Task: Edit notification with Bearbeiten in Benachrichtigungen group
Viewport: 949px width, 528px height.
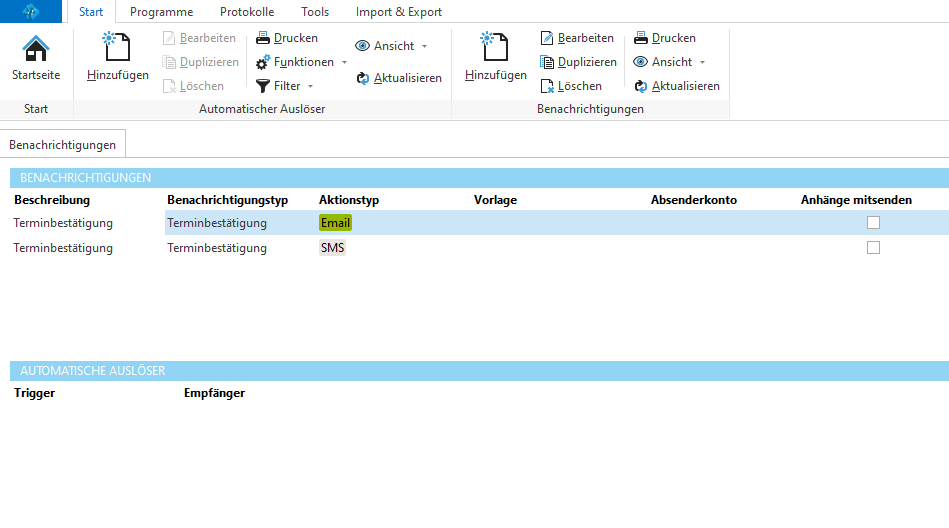Action: [577, 38]
